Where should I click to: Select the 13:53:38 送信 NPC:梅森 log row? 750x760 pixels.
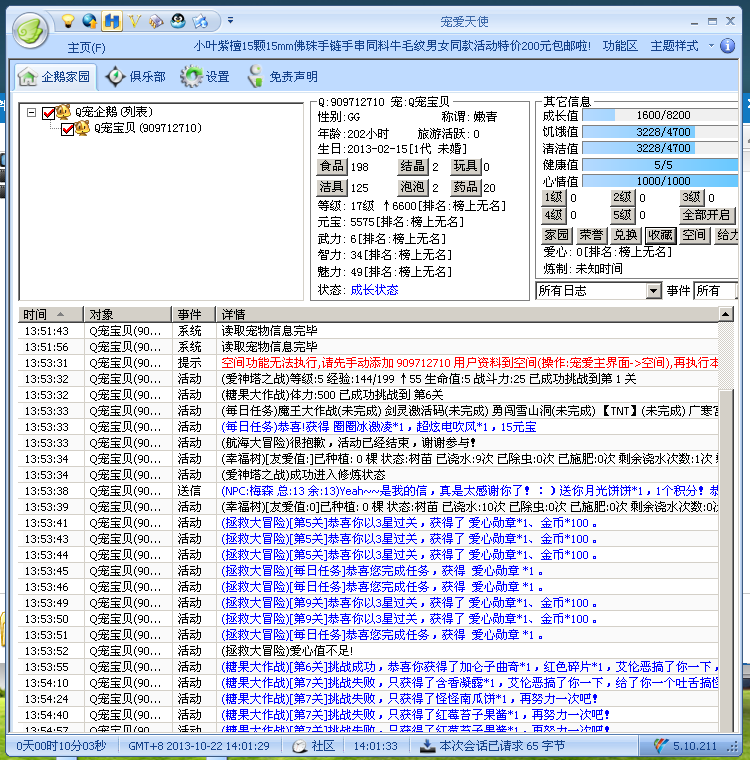(368, 491)
